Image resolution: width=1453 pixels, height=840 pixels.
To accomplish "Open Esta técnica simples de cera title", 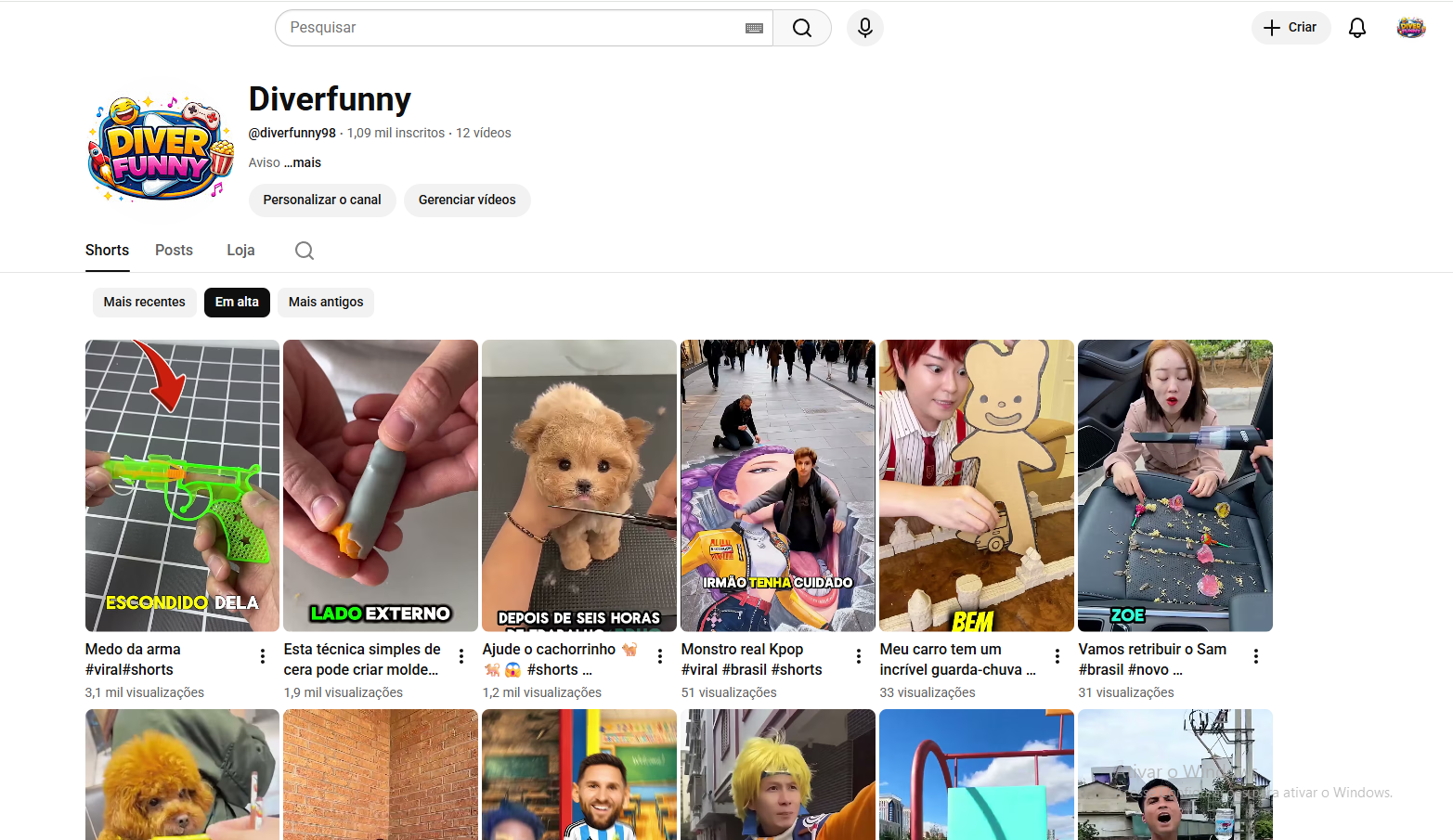I will coord(362,659).
